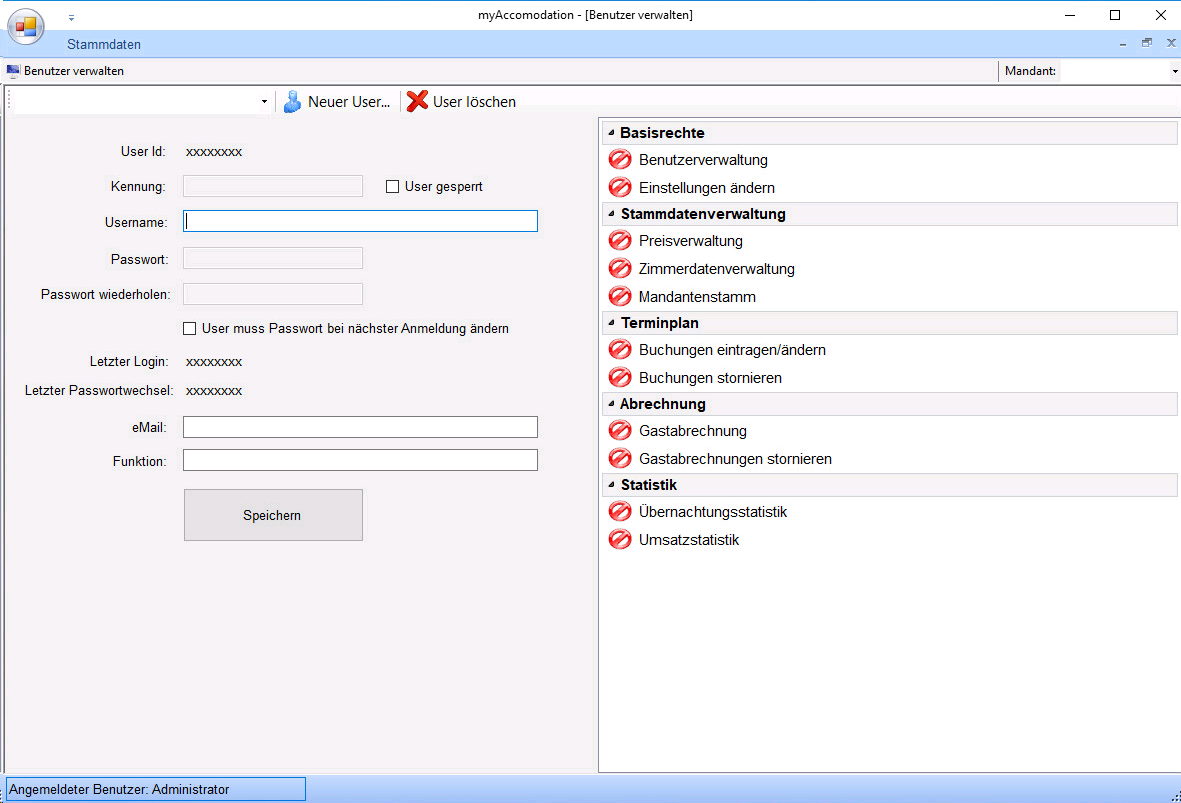The image size is (1181, 803).
Task: Click the User löschen label
Action: (474, 102)
